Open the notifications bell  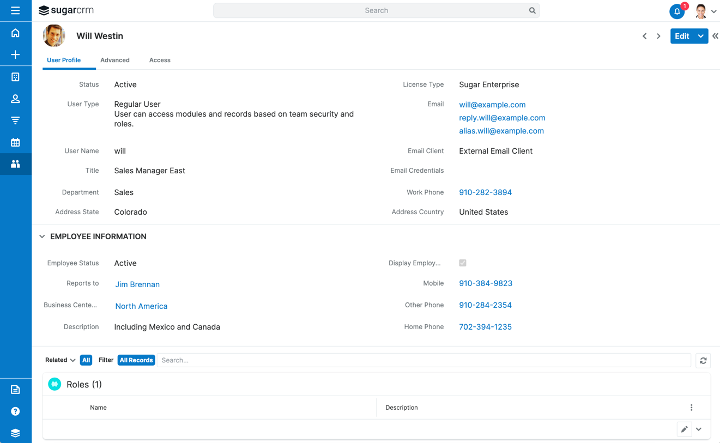(x=677, y=11)
